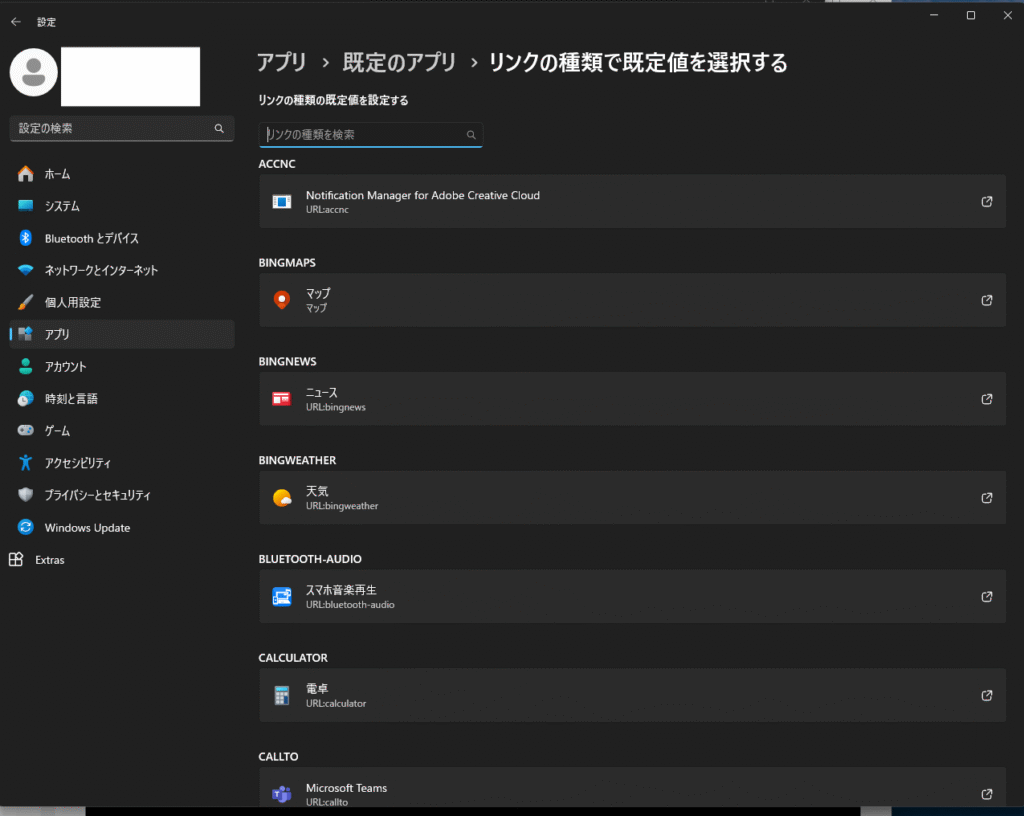Image resolution: width=1024 pixels, height=816 pixels.
Task: Click the ニュース app icon
Action: pos(281,399)
